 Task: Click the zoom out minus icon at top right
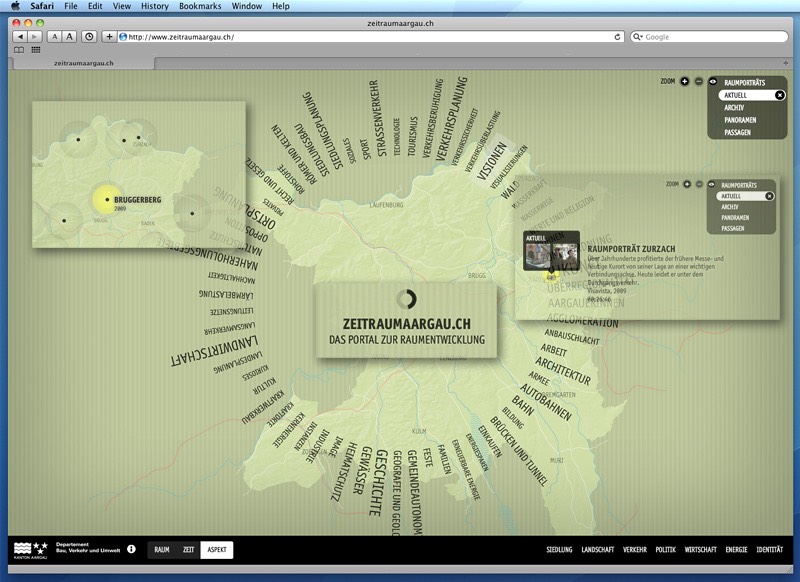pyautogui.click(x=698, y=81)
